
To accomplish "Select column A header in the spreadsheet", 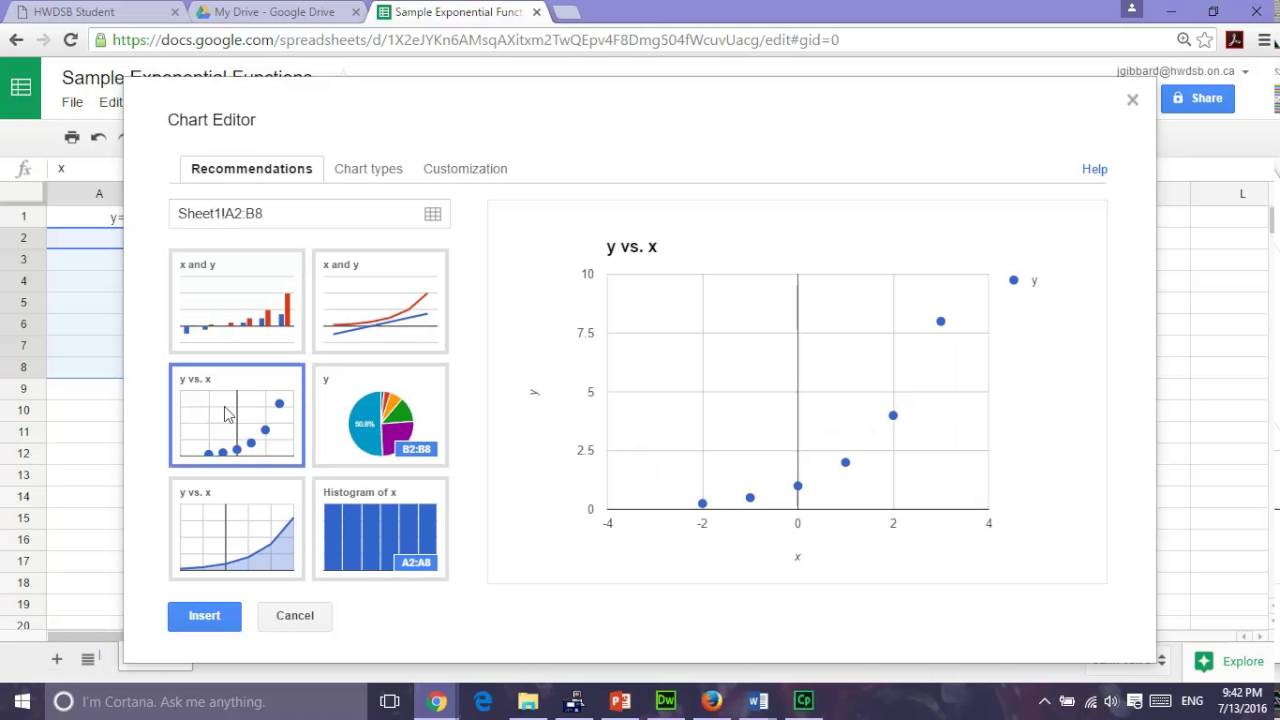I will coord(99,194).
